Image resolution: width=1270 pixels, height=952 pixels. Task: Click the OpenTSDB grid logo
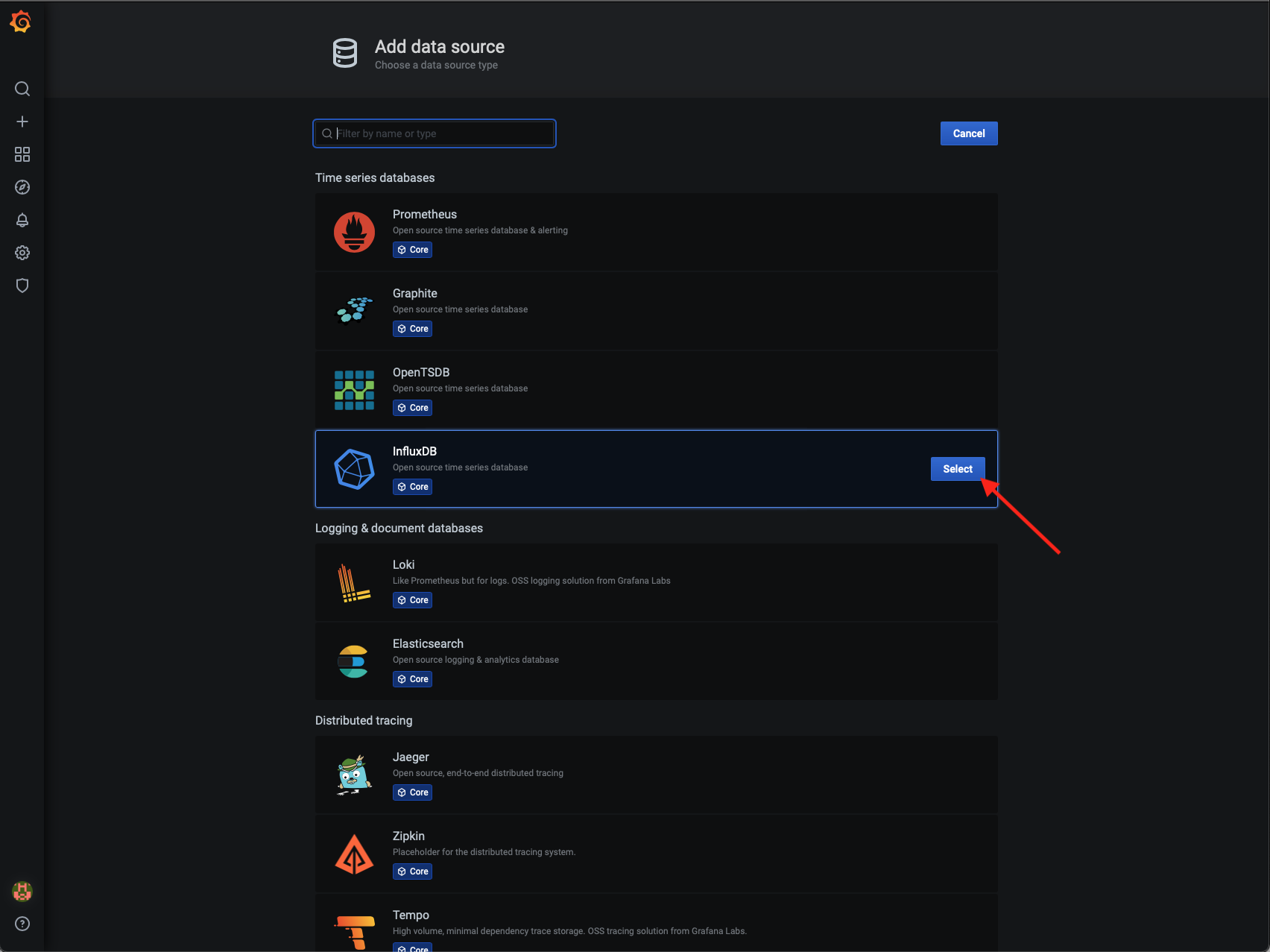[x=354, y=390]
